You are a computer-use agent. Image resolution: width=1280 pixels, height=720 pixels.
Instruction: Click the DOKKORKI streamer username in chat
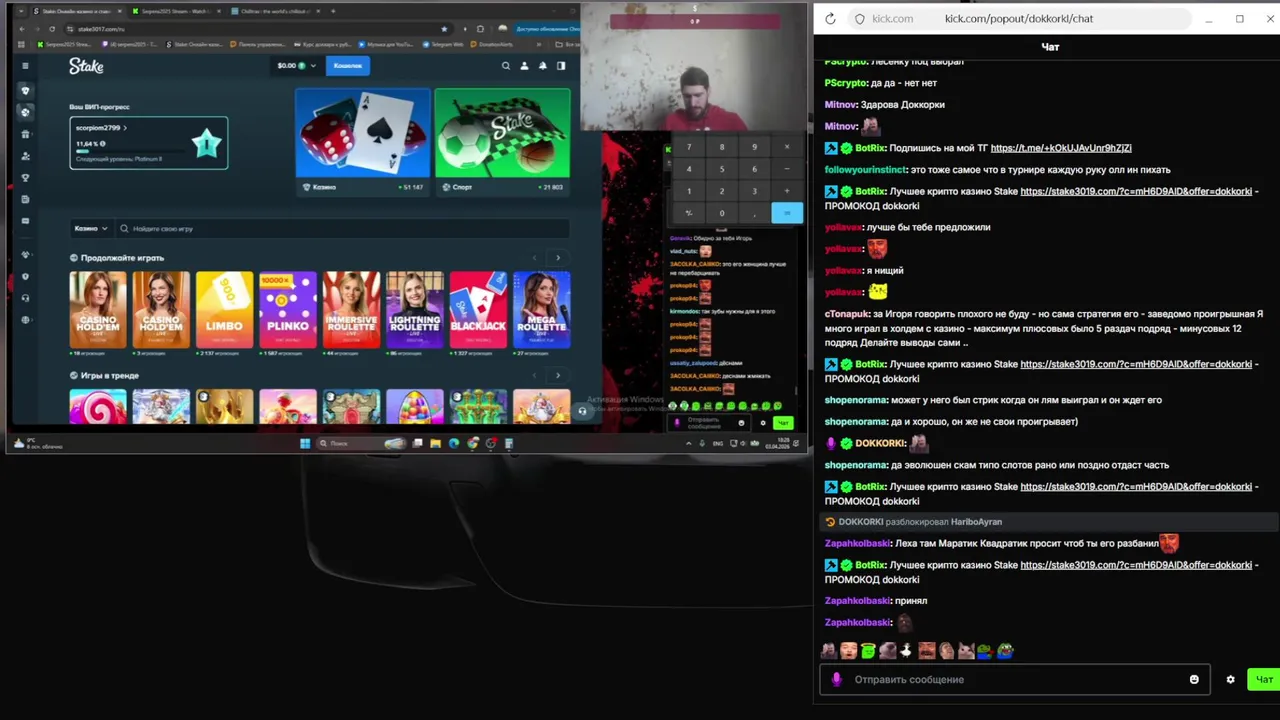(x=881, y=443)
